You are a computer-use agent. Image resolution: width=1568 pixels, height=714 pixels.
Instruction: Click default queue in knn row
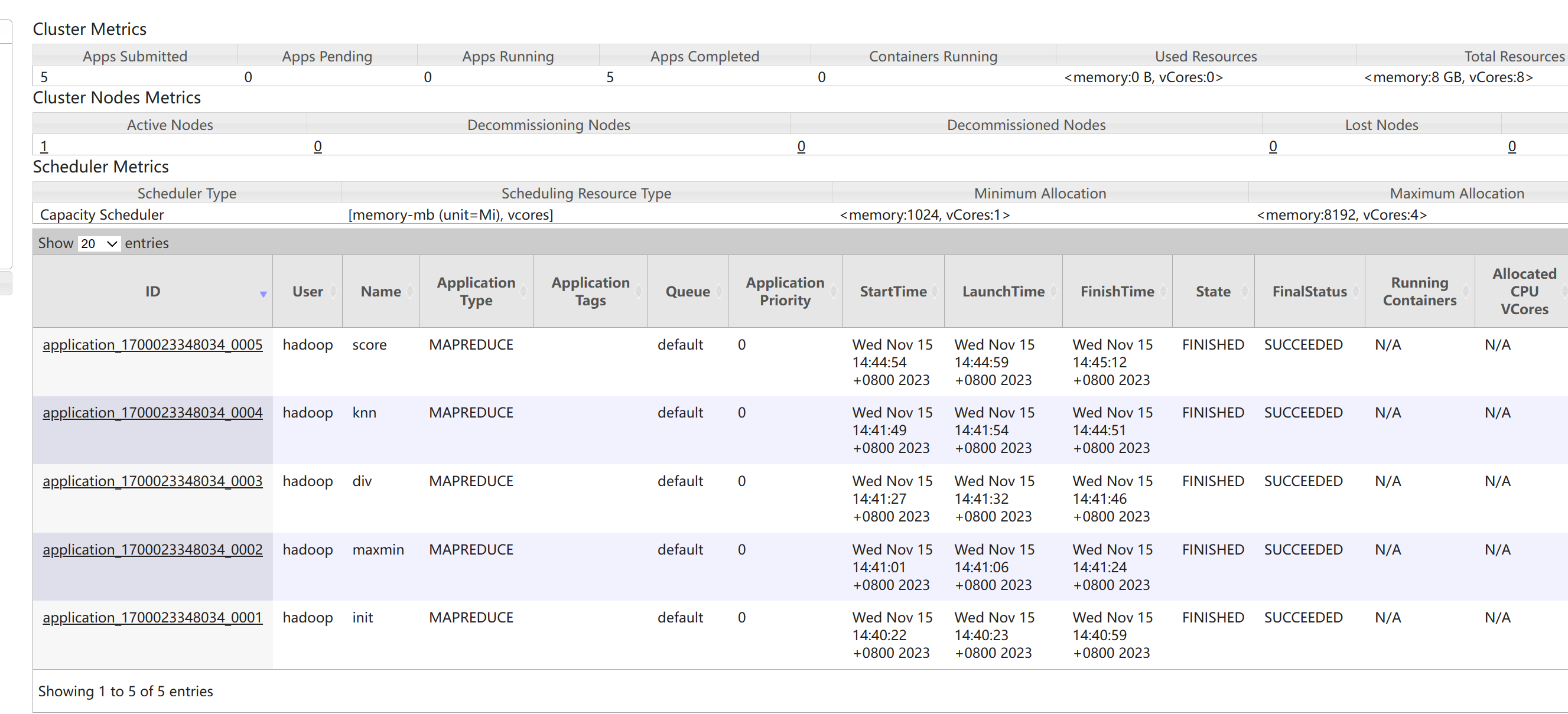pyautogui.click(x=680, y=413)
